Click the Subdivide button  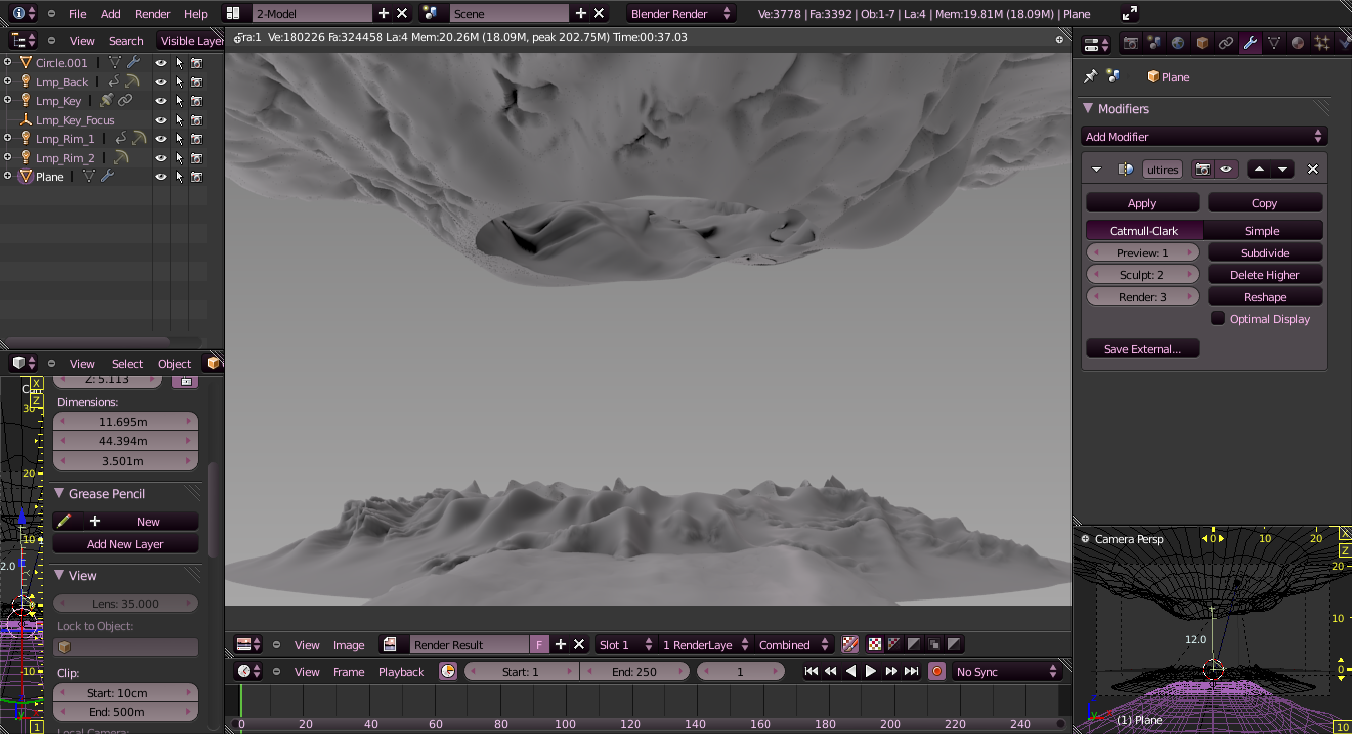tap(1265, 253)
